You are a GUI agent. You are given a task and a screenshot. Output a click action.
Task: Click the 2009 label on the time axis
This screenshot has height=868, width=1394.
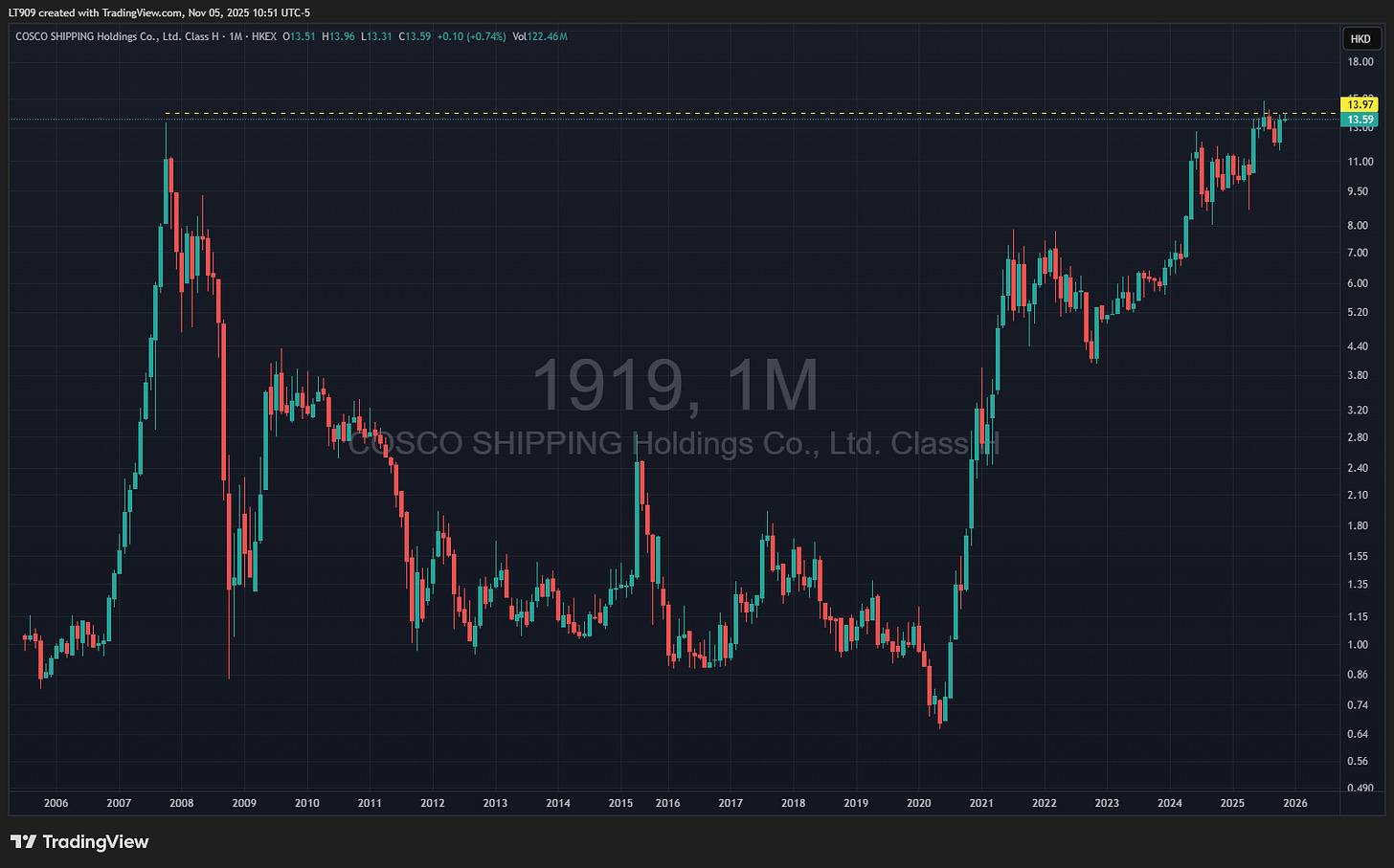coord(244,803)
